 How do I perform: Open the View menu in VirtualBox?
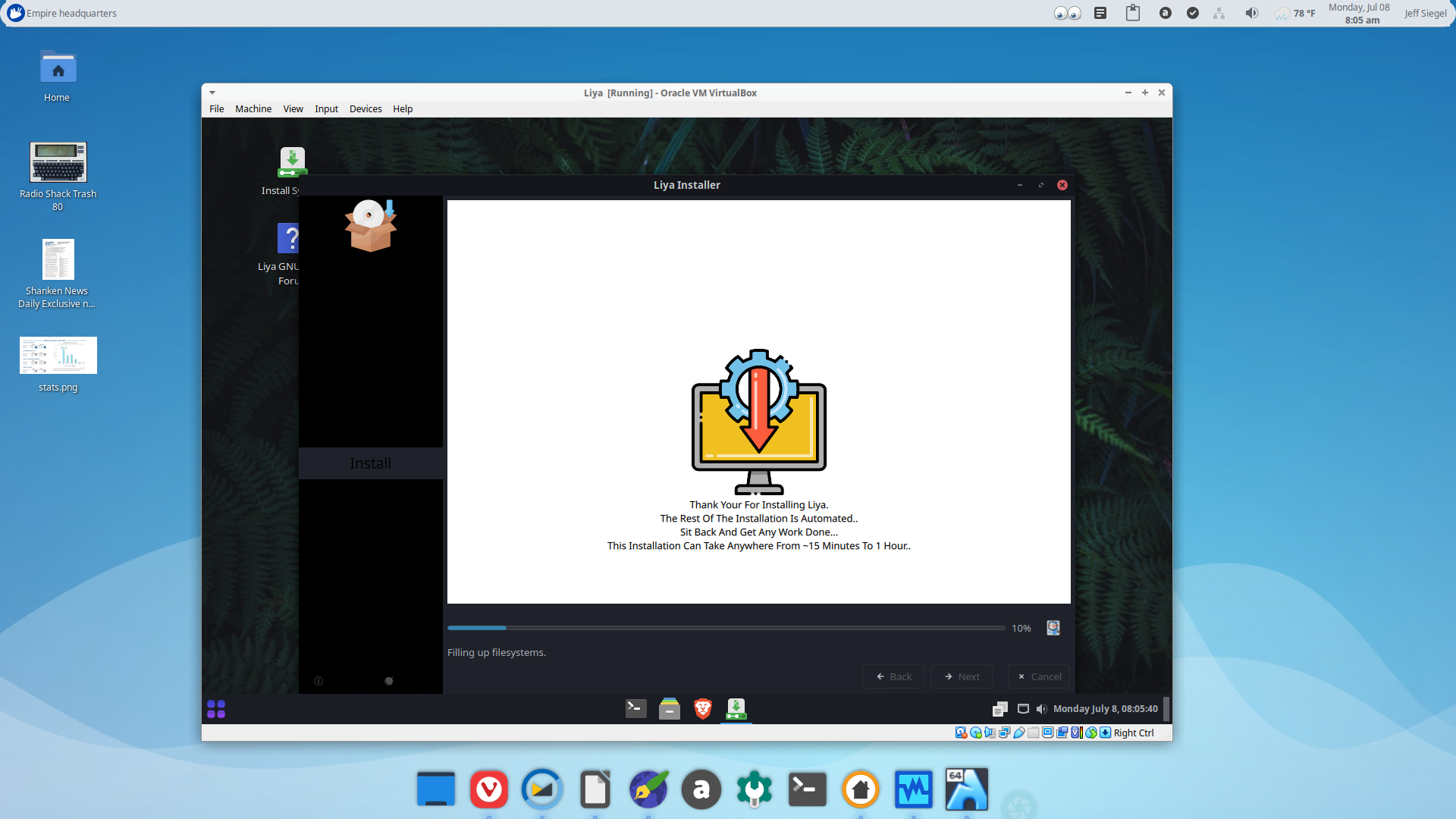(x=293, y=109)
